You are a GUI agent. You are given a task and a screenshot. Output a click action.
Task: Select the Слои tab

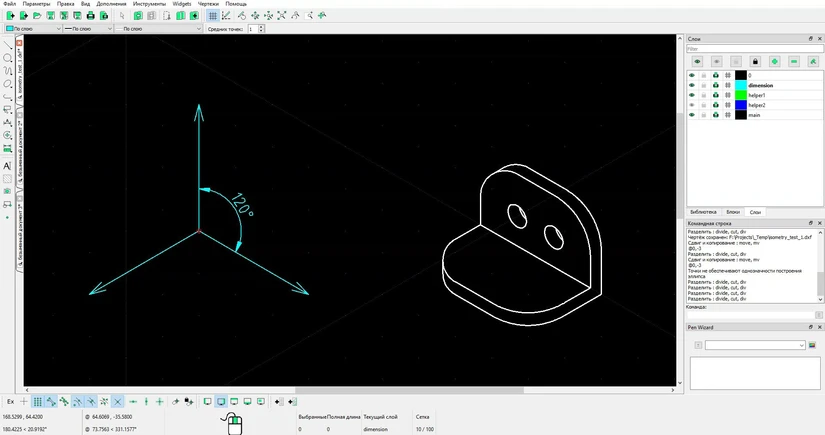(755, 212)
